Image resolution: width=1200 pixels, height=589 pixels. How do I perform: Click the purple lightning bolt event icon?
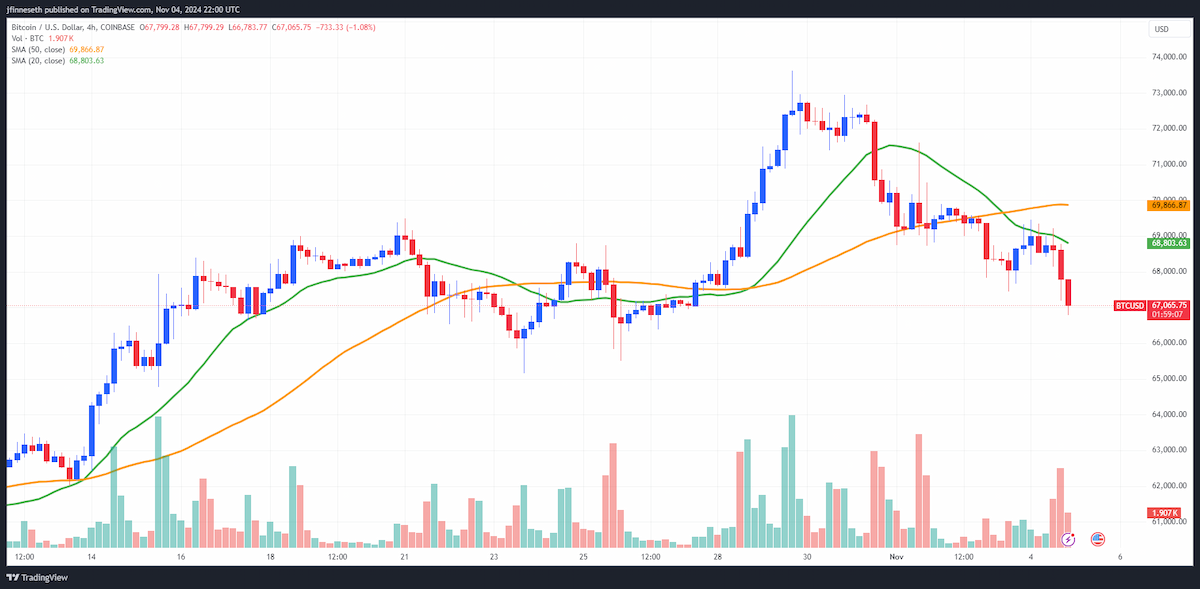click(x=1068, y=539)
